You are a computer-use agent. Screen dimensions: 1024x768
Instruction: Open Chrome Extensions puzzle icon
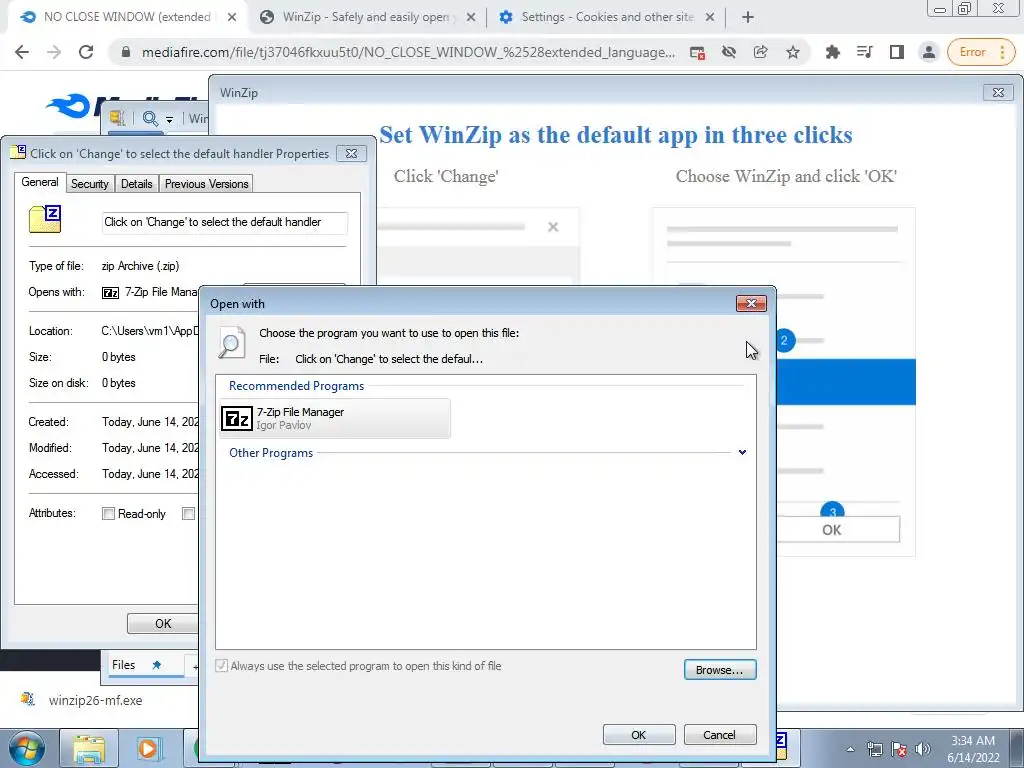(x=833, y=52)
